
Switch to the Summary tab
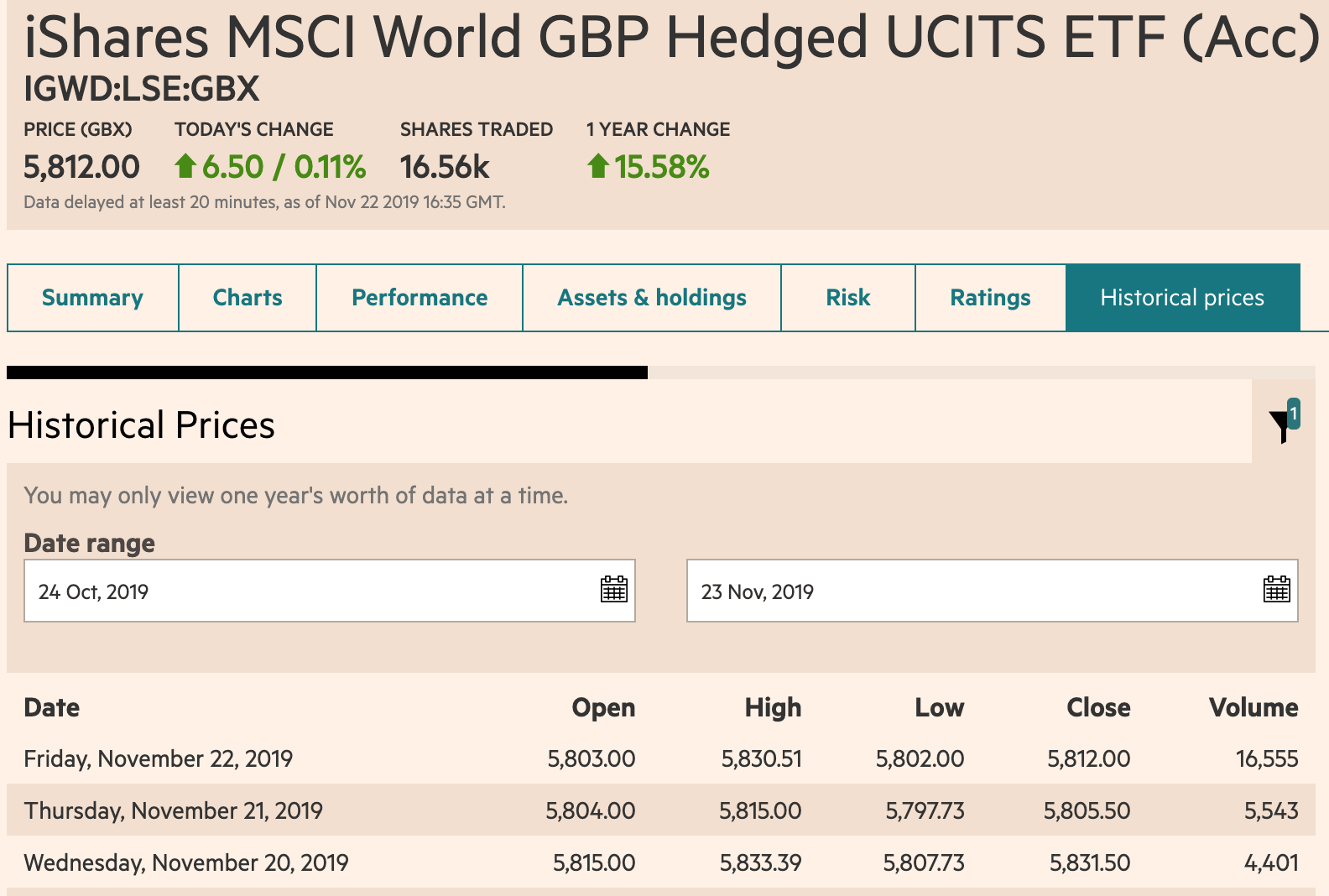pos(92,298)
